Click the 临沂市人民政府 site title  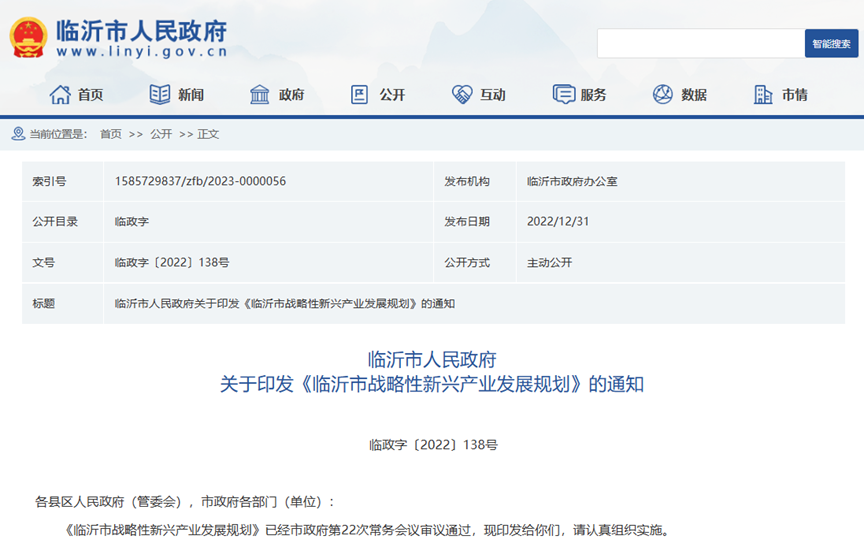point(142,31)
